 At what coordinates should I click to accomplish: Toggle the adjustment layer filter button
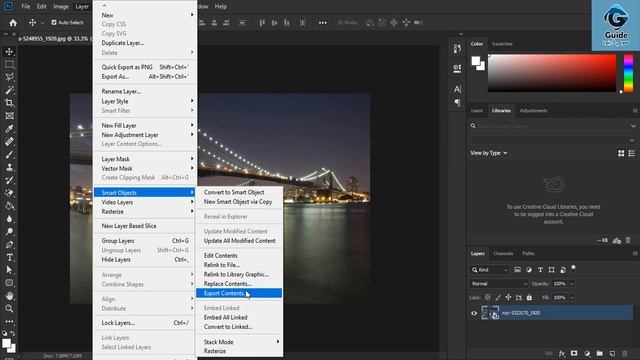point(529,270)
